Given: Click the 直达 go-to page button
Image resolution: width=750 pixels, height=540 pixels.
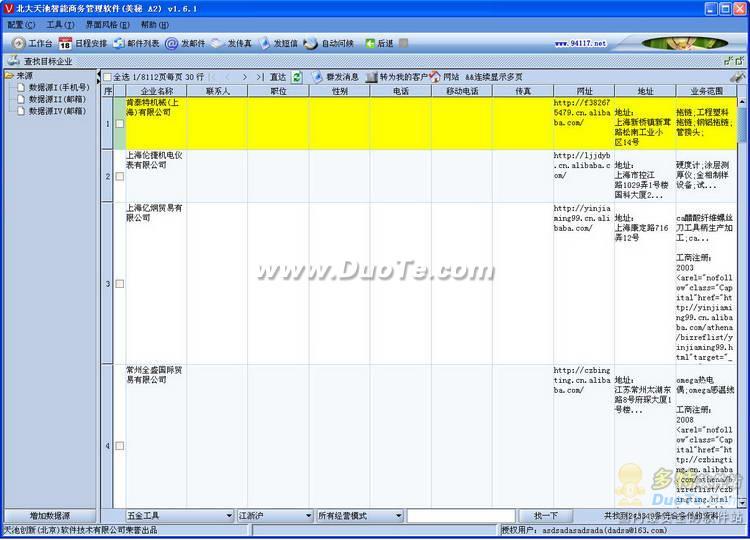Looking at the screenshot, I should pyautogui.click(x=277, y=77).
